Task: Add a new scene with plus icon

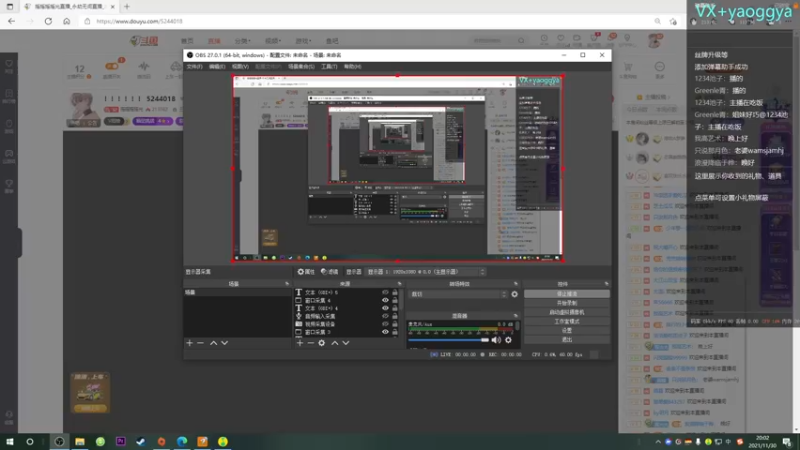Action: click(189, 343)
